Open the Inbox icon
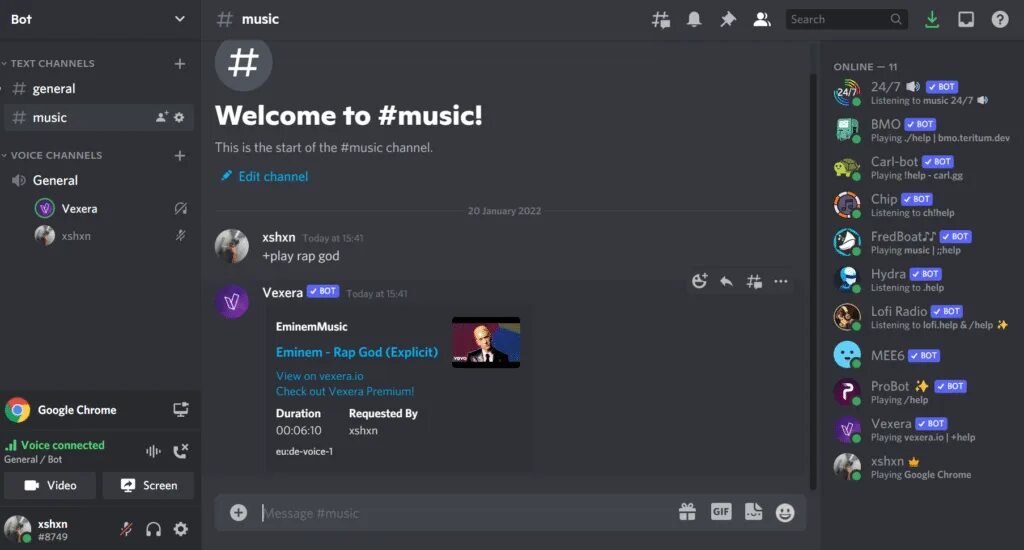This screenshot has width=1024, height=550. click(x=966, y=20)
